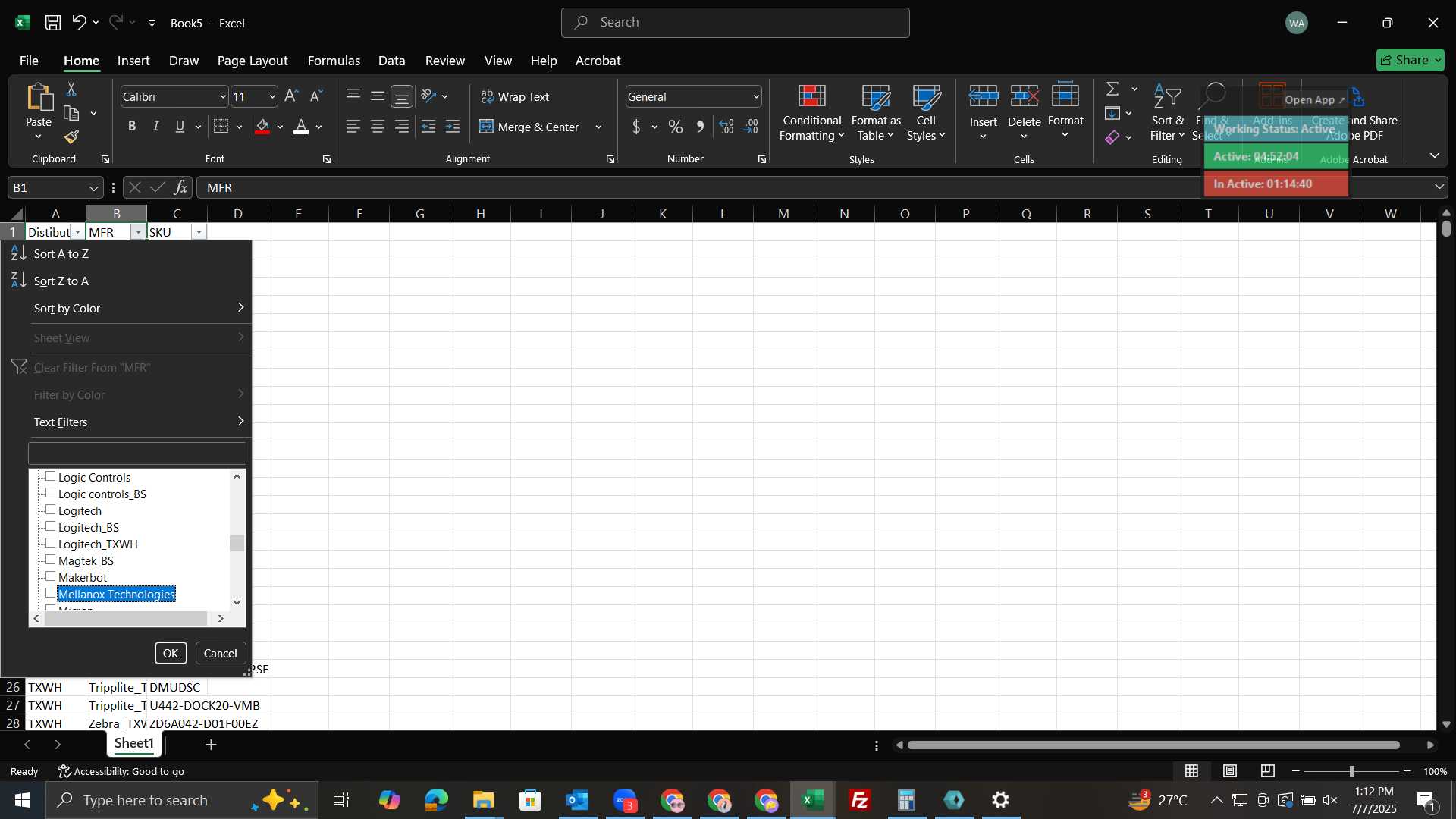Image resolution: width=1456 pixels, height=819 pixels.
Task: Apply Underline formatting
Action: [x=180, y=127]
